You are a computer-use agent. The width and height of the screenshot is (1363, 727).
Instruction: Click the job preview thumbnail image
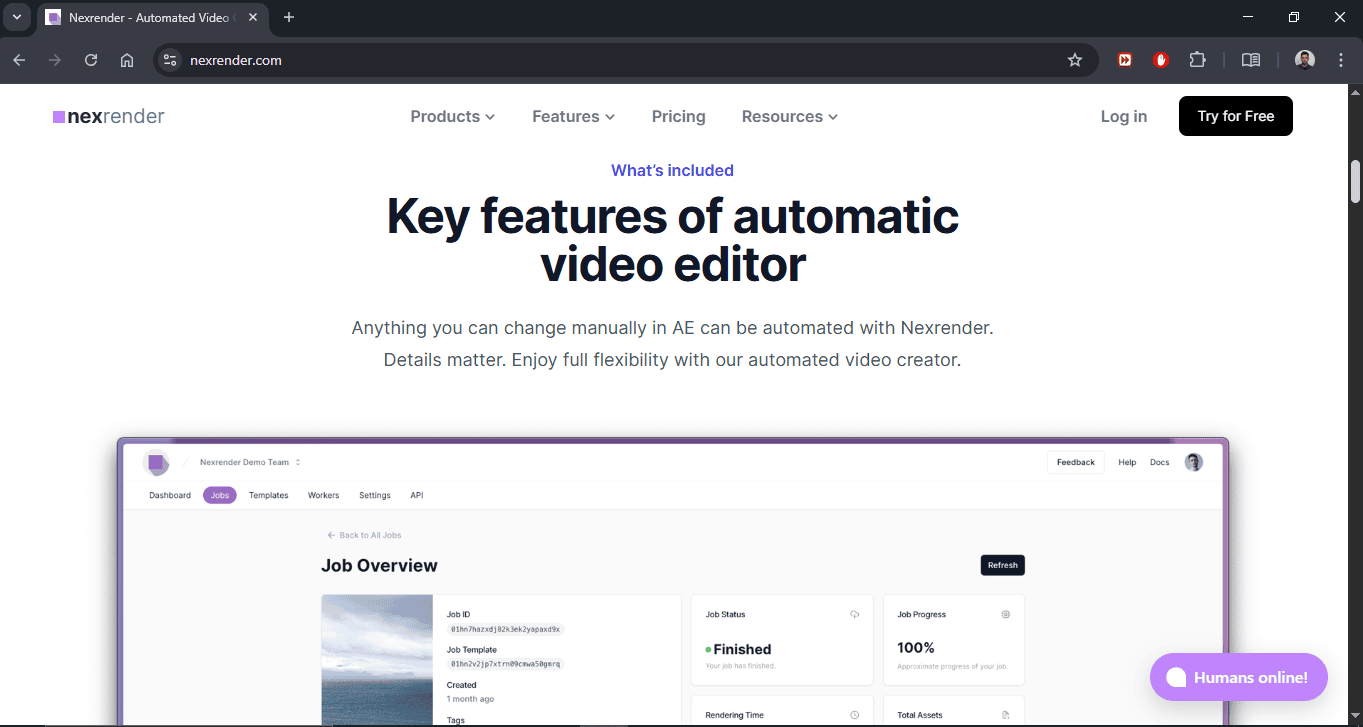tap(377, 660)
